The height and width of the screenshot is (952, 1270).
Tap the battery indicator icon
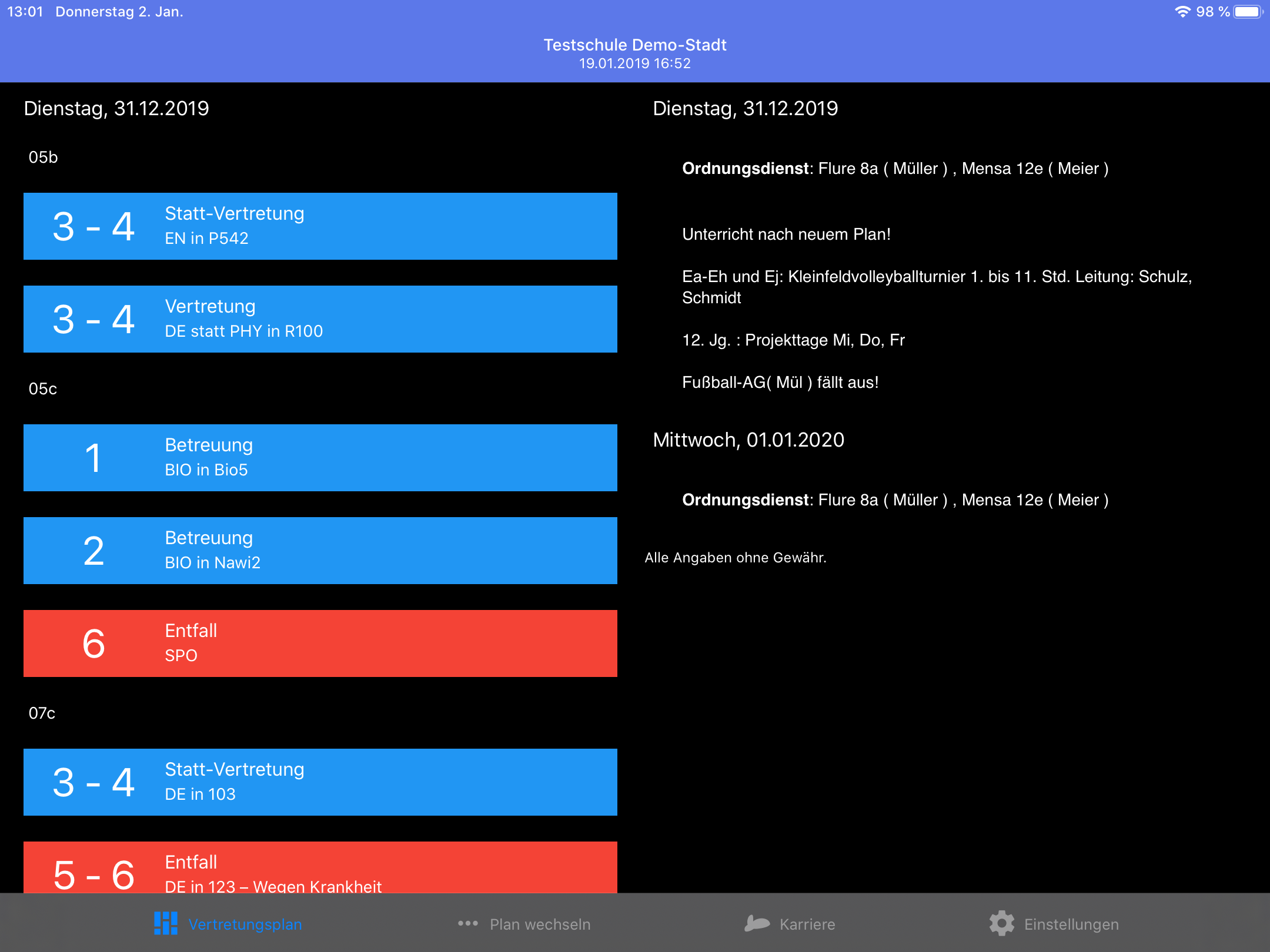click(x=1248, y=12)
